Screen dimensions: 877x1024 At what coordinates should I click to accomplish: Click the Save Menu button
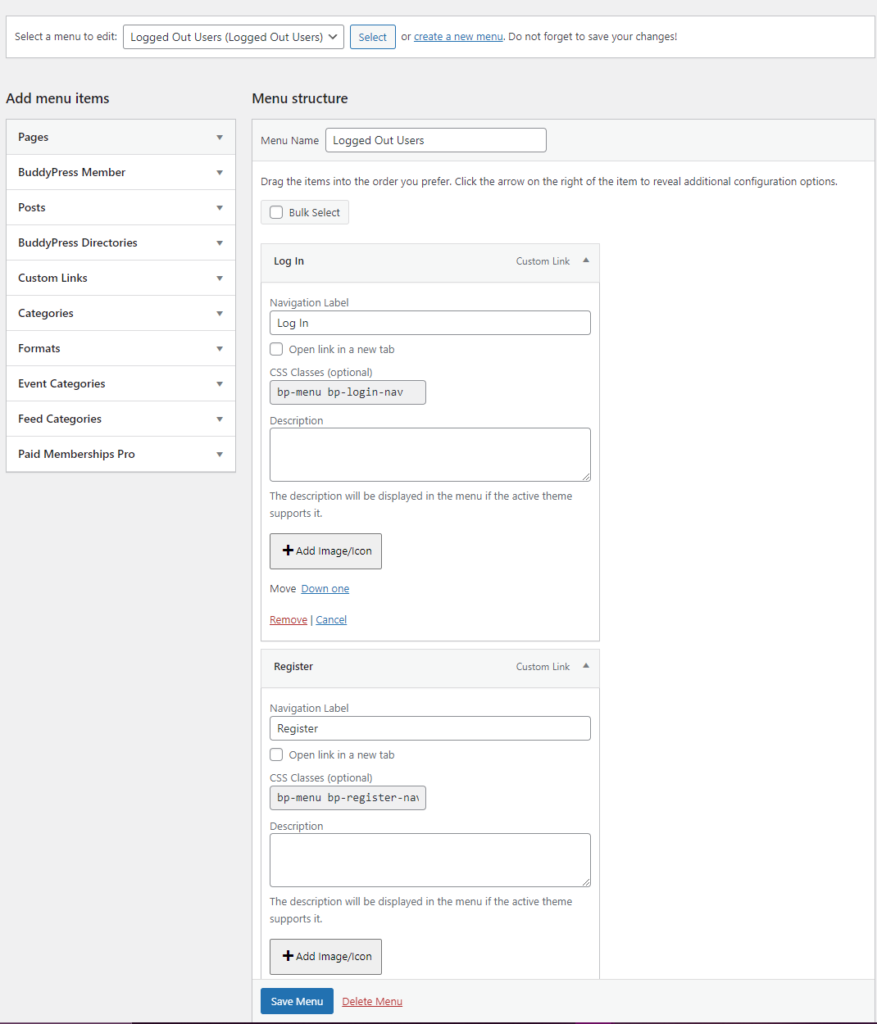coord(296,1000)
